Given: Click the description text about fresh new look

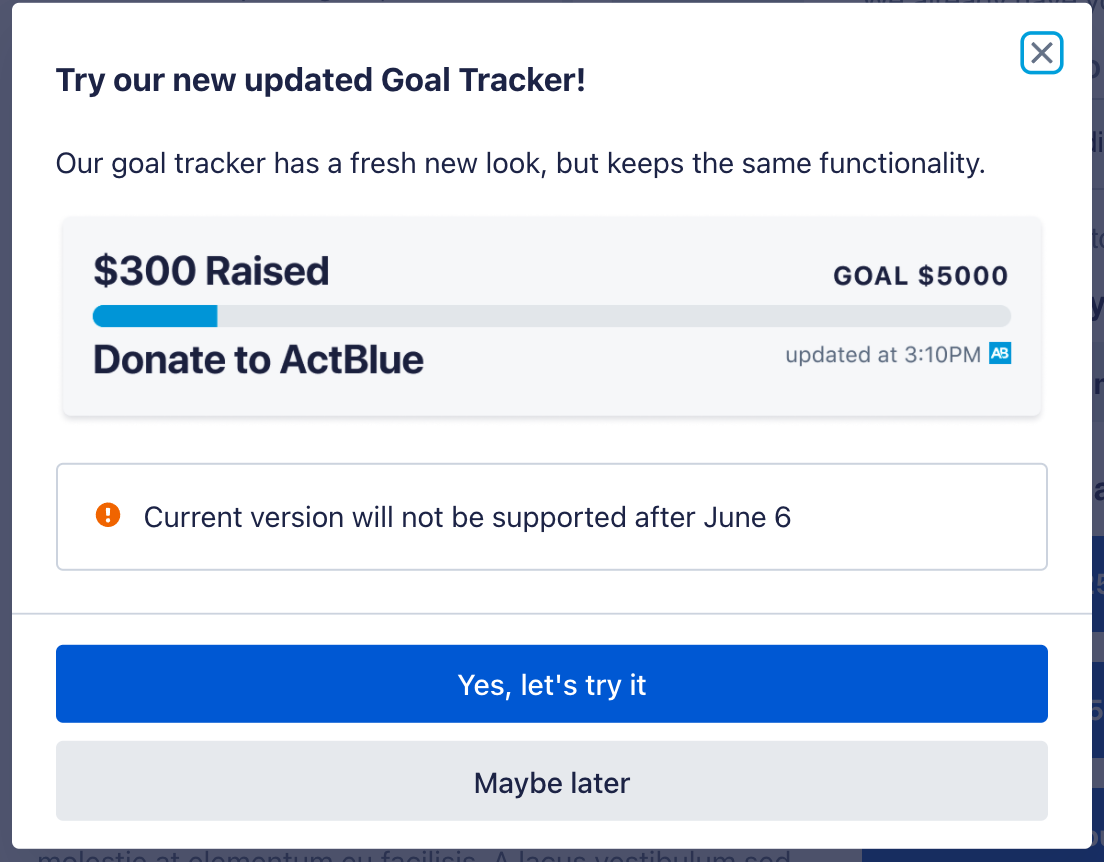Looking at the screenshot, I should (520, 163).
